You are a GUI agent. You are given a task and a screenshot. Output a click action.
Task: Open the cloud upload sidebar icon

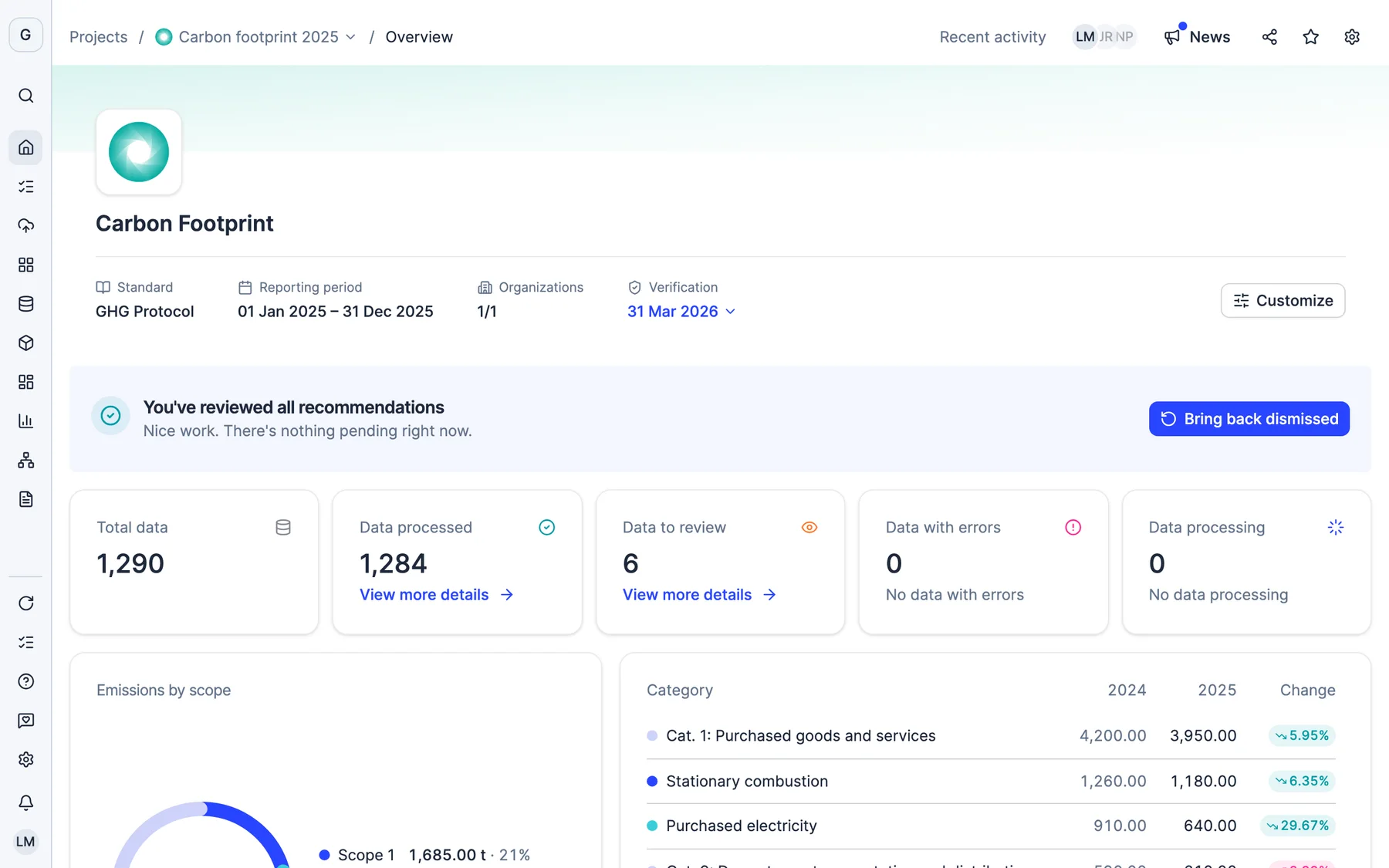(25, 226)
